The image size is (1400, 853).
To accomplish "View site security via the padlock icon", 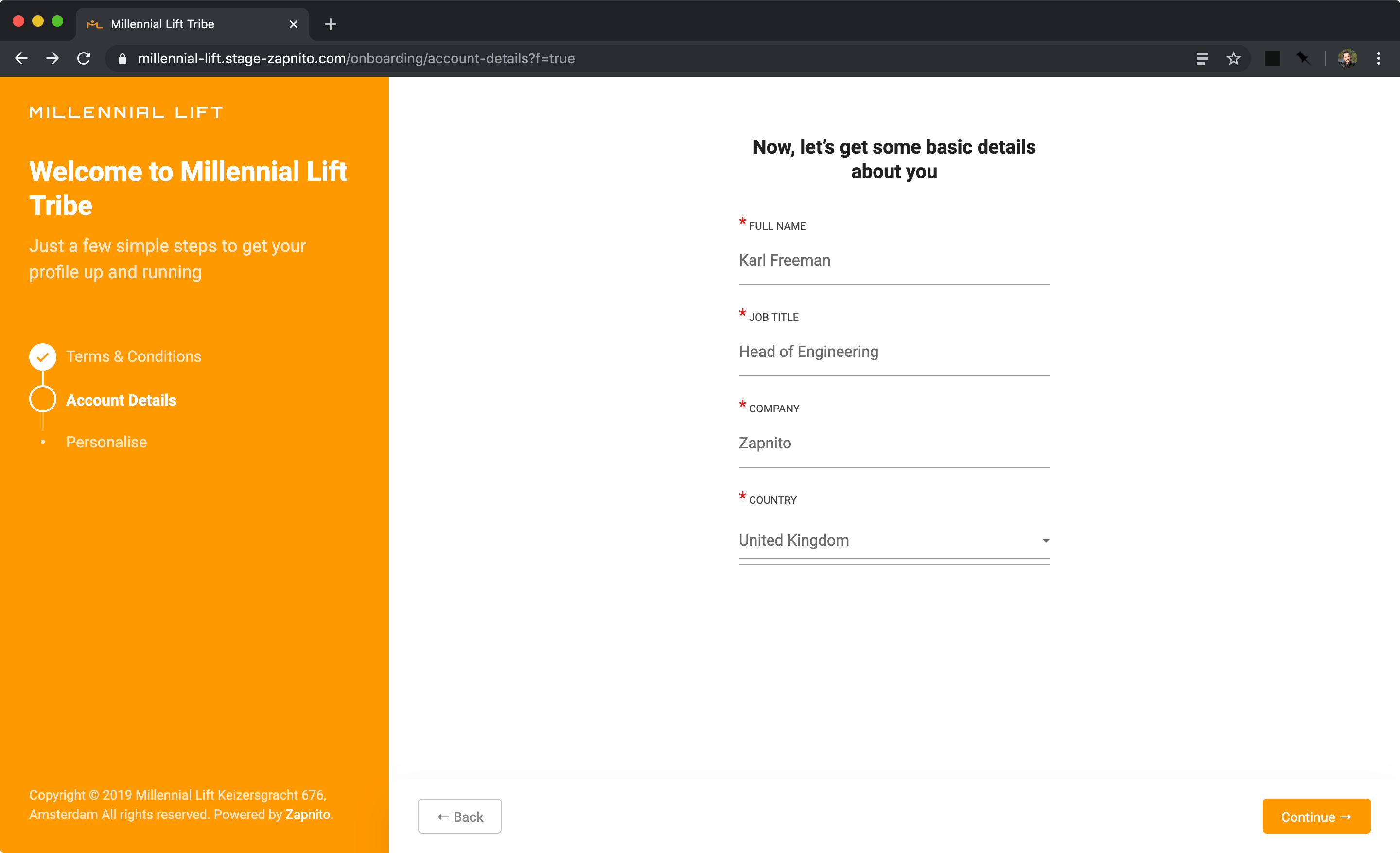I will click(x=122, y=58).
